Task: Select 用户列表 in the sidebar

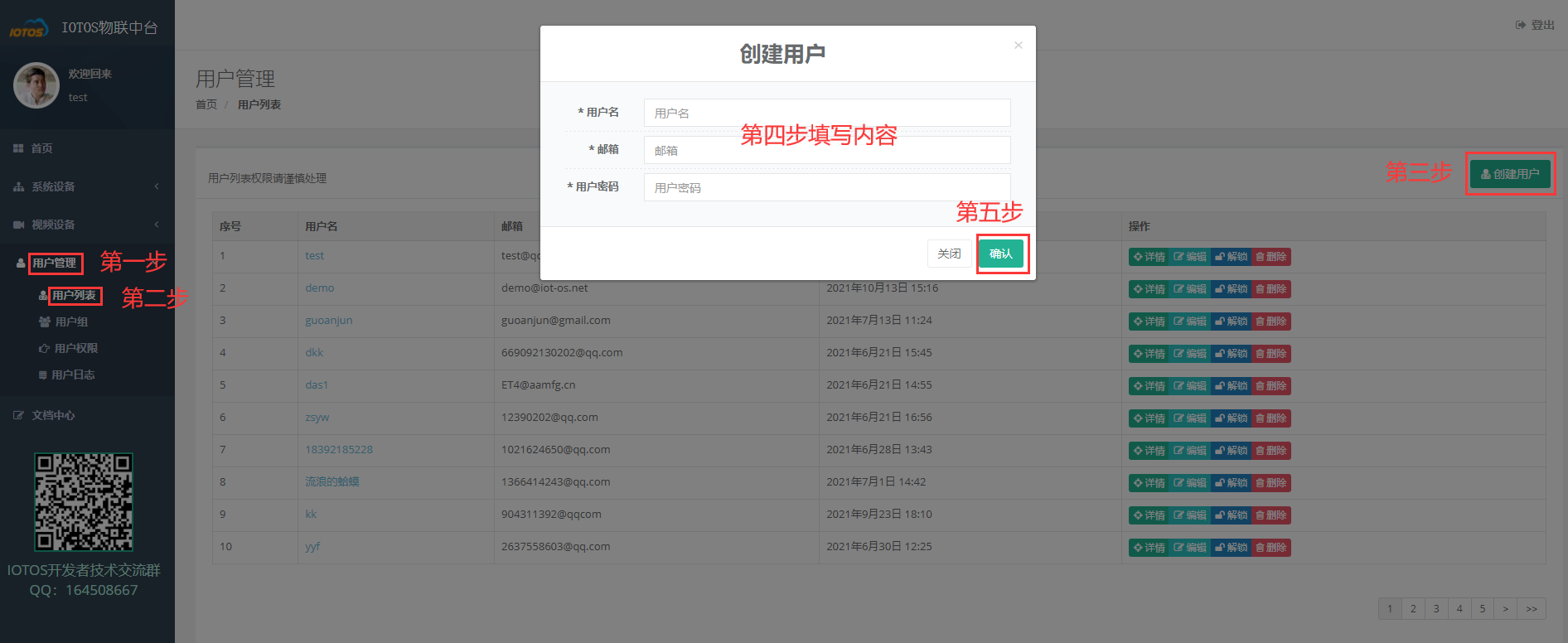Action: [x=74, y=296]
